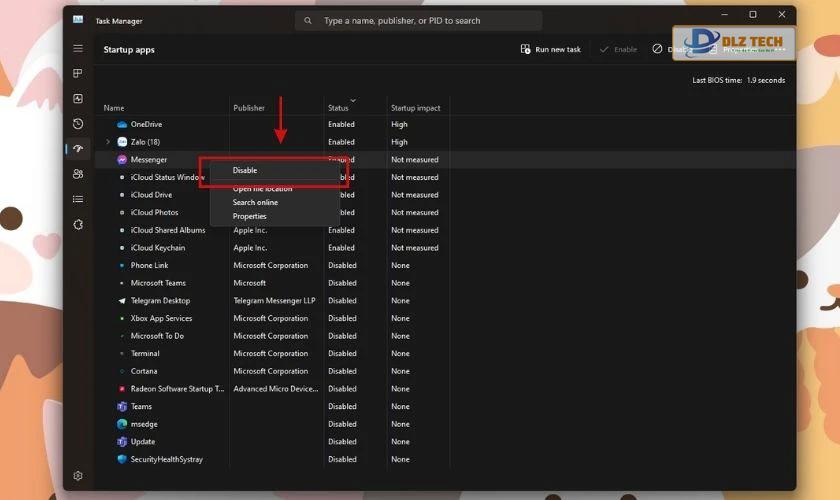Focus the name, publisher, or PID search box
Image resolution: width=840 pixels, height=500 pixels.
(x=418, y=21)
